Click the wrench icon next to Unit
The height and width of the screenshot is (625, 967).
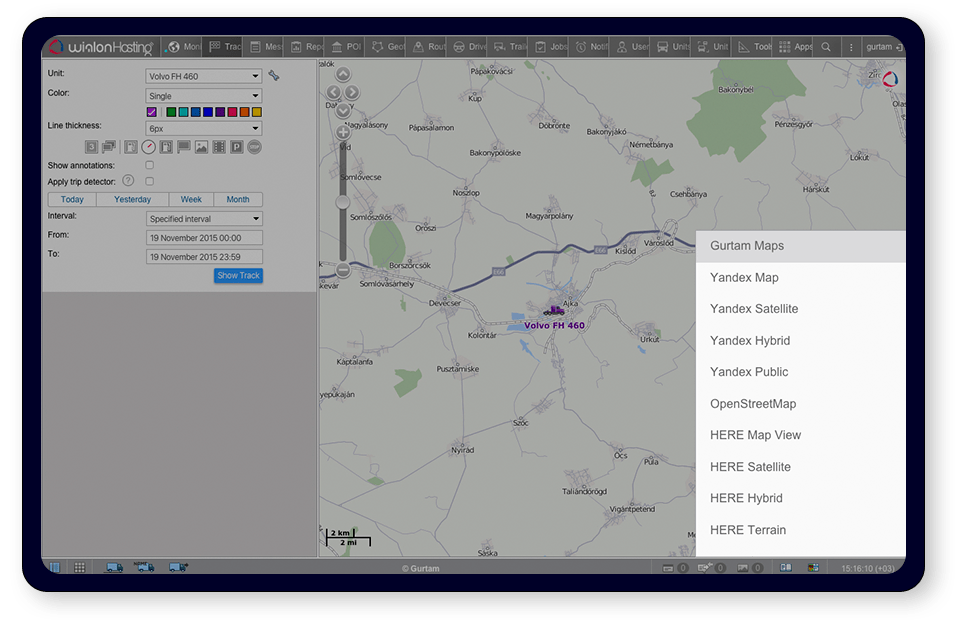click(x=274, y=76)
